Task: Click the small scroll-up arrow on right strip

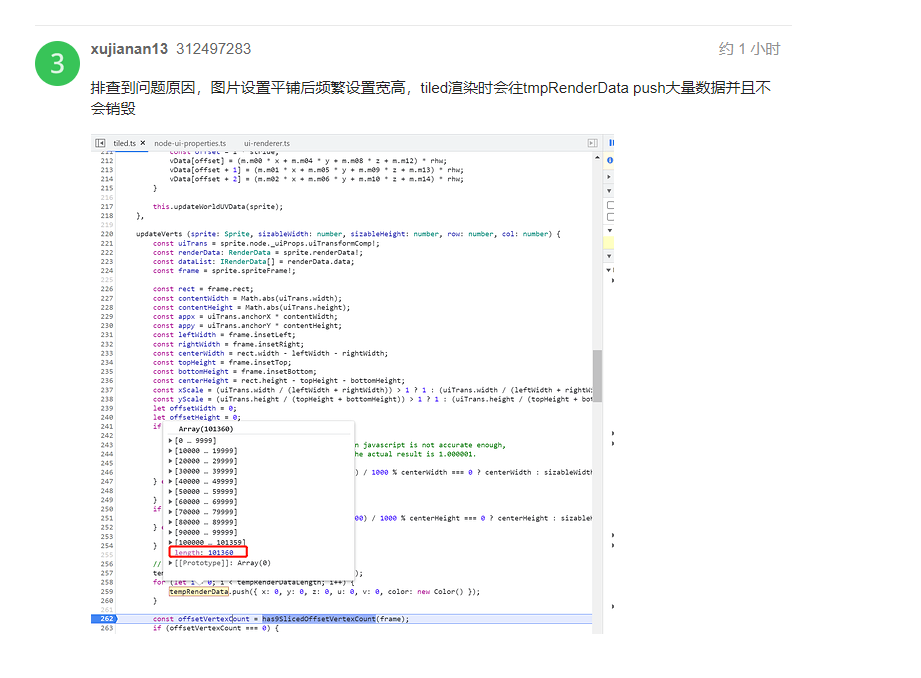Action: (597, 156)
